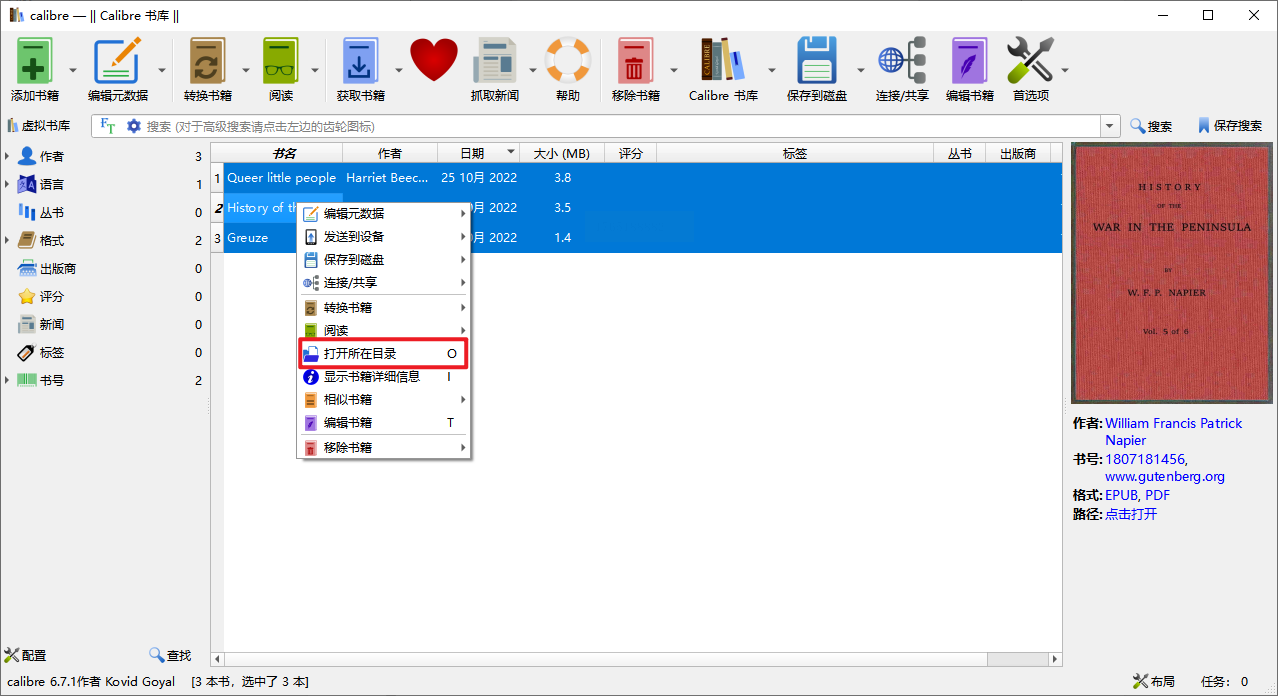
Task: Click the www.gutenberg.org link
Action: pos(1165,477)
